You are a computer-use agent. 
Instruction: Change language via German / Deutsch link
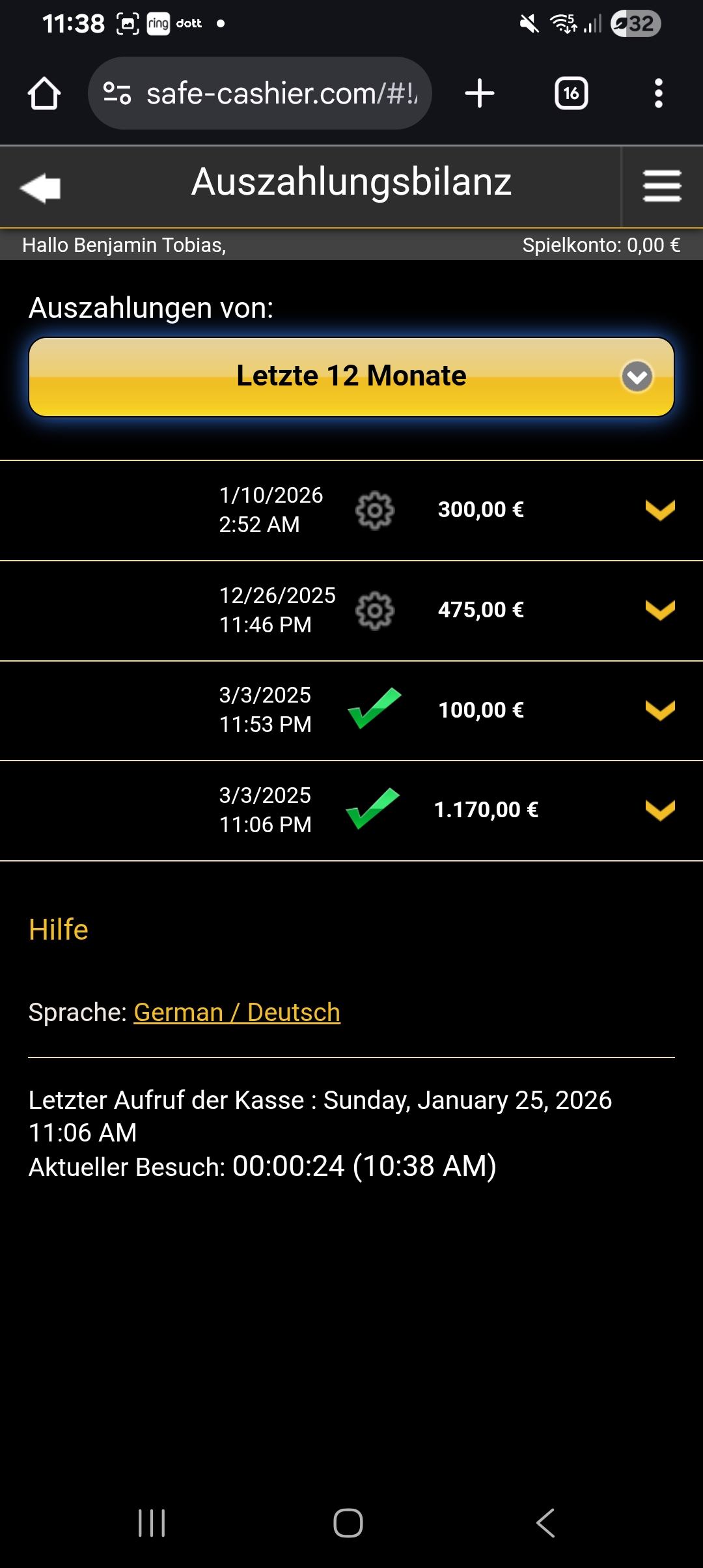[237, 1013]
